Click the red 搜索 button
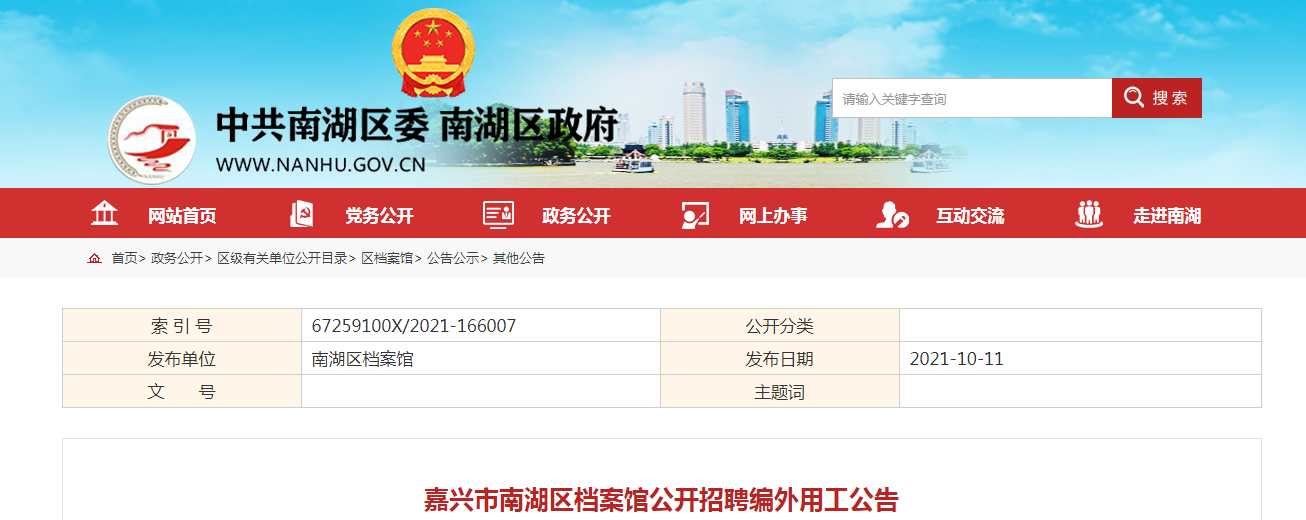1306x520 pixels. pos(1157,98)
